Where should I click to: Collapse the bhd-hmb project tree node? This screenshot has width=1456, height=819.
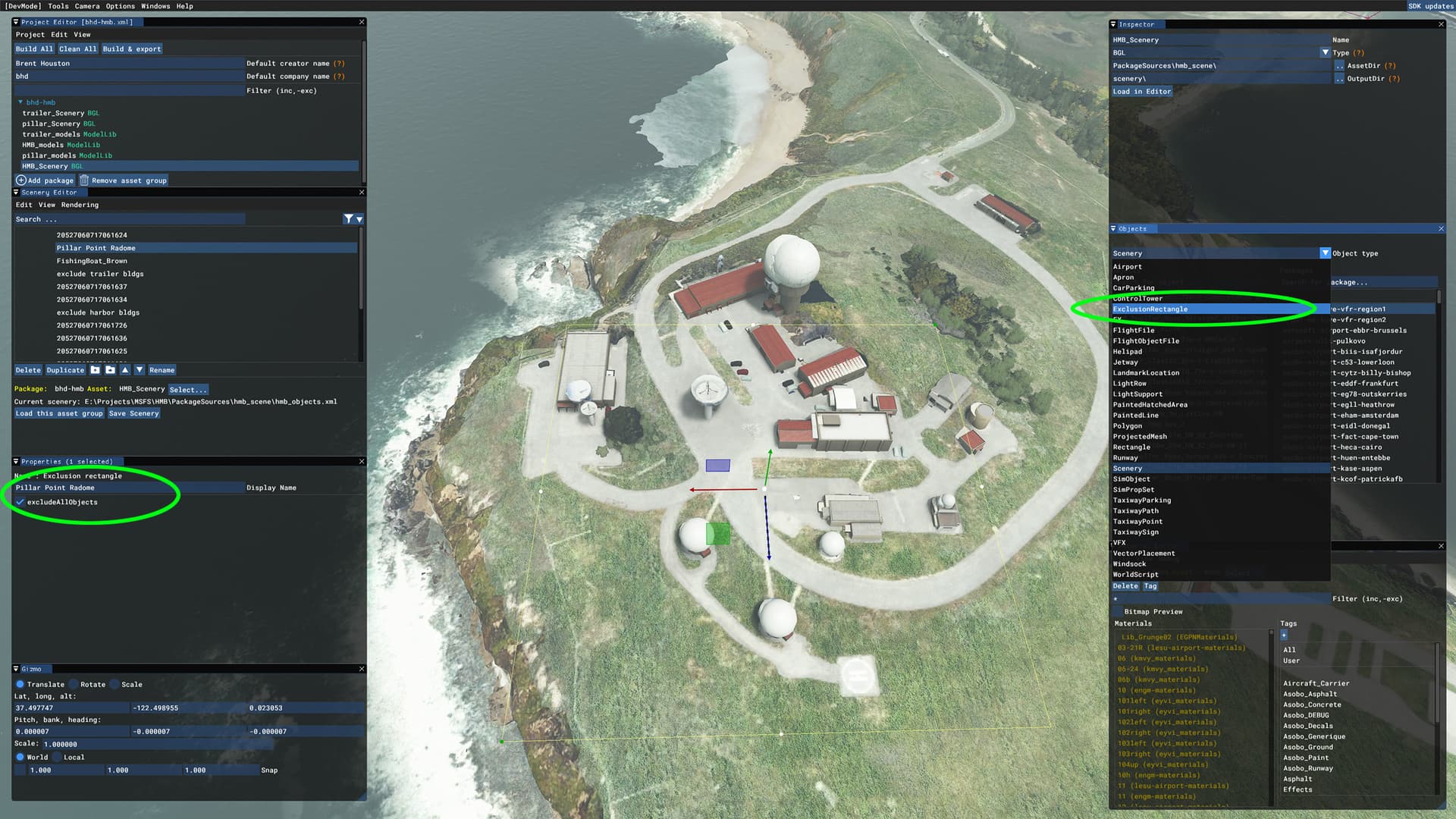click(20, 102)
